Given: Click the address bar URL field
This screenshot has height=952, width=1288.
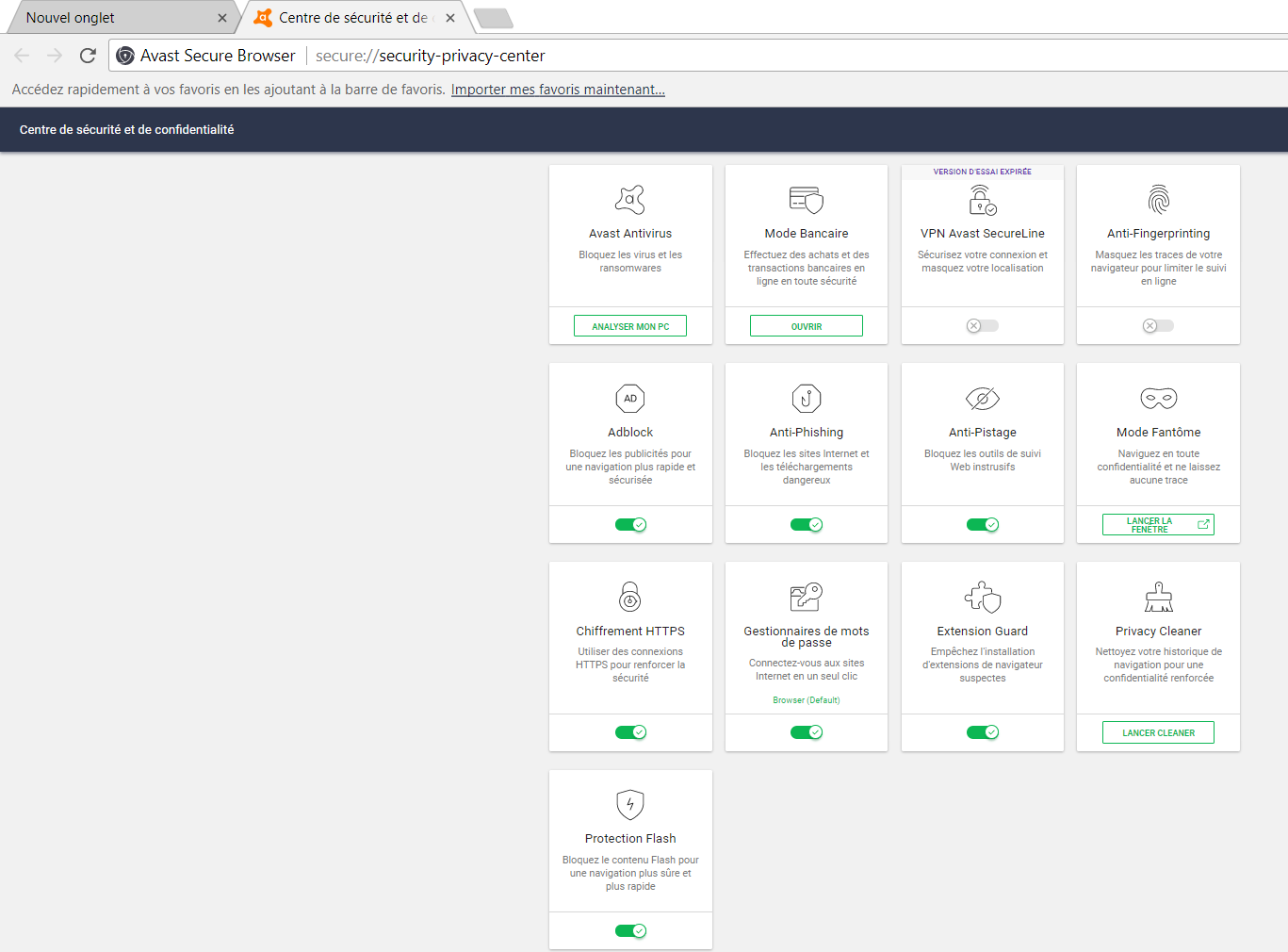Looking at the screenshot, I should pos(660,56).
